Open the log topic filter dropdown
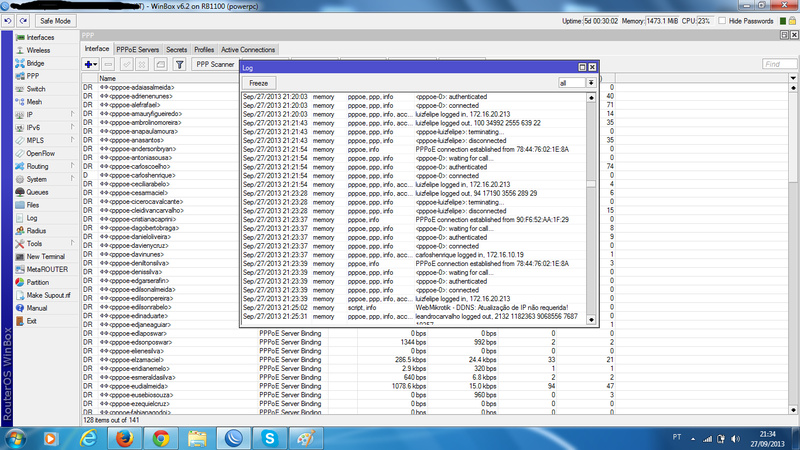The image size is (800, 450). tap(591, 83)
